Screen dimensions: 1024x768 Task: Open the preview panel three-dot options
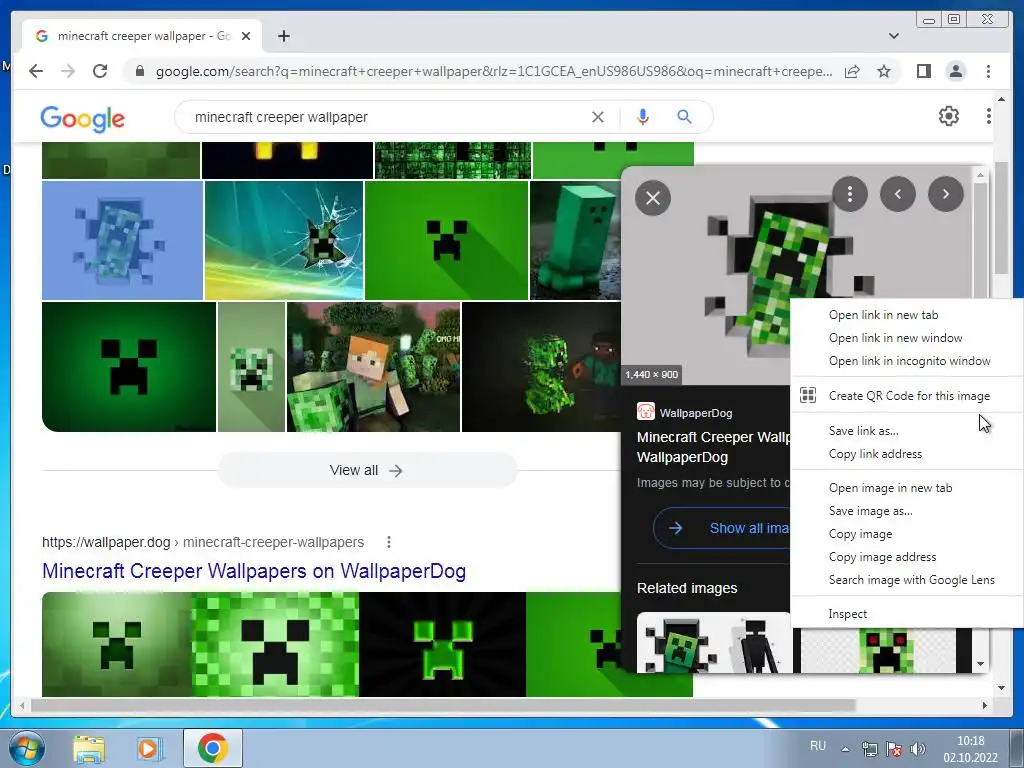850,194
